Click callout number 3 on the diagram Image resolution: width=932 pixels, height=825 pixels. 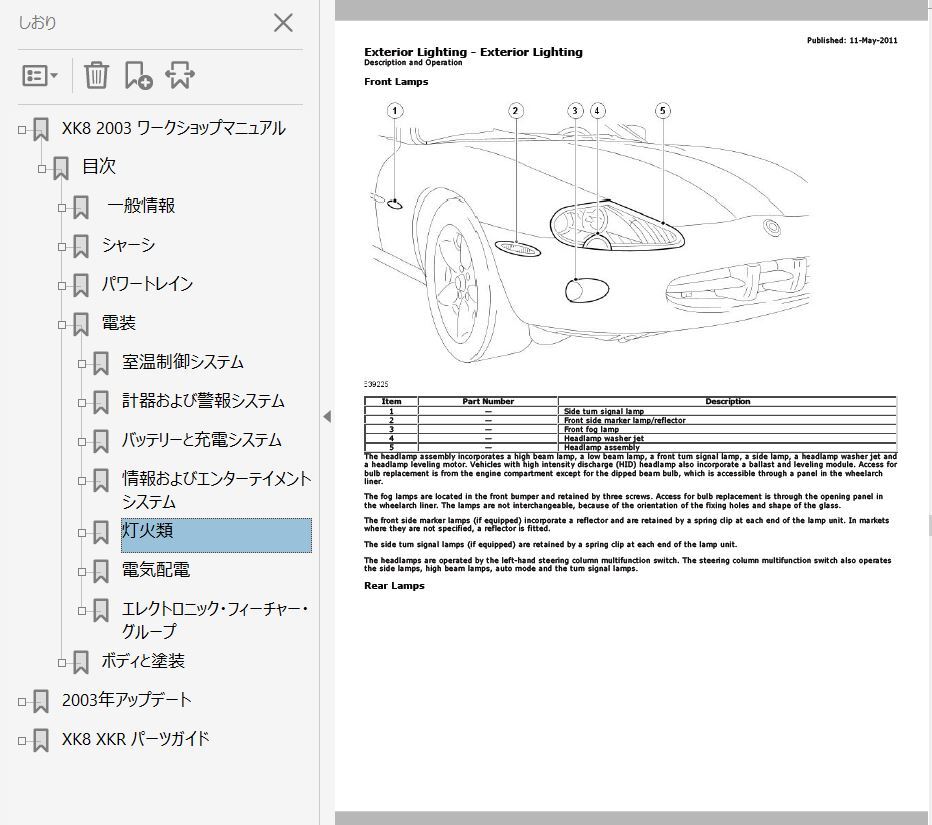click(x=575, y=111)
